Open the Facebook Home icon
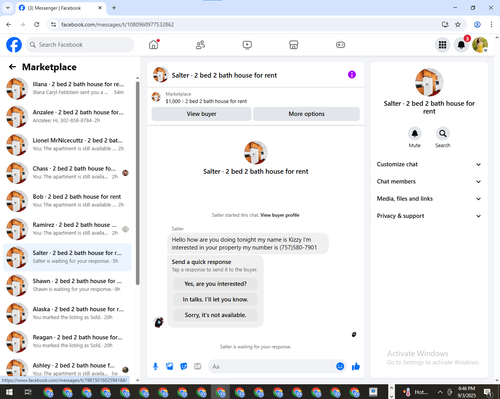This screenshot has width=500, height=399. pyautogui.click(x=154, y=45)
